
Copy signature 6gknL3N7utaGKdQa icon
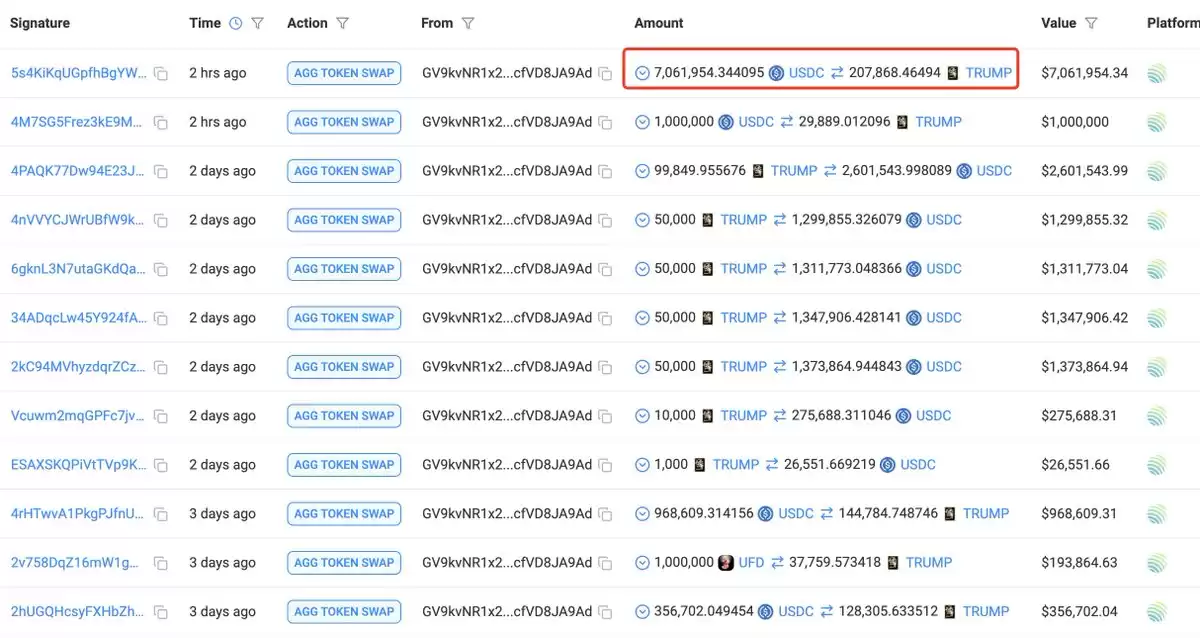point(160,269)
